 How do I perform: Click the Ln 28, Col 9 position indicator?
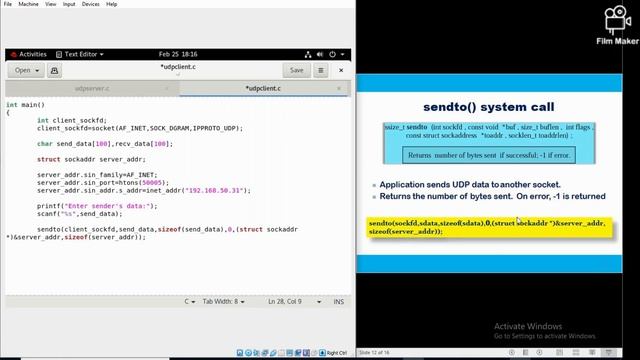click(285, 302)
